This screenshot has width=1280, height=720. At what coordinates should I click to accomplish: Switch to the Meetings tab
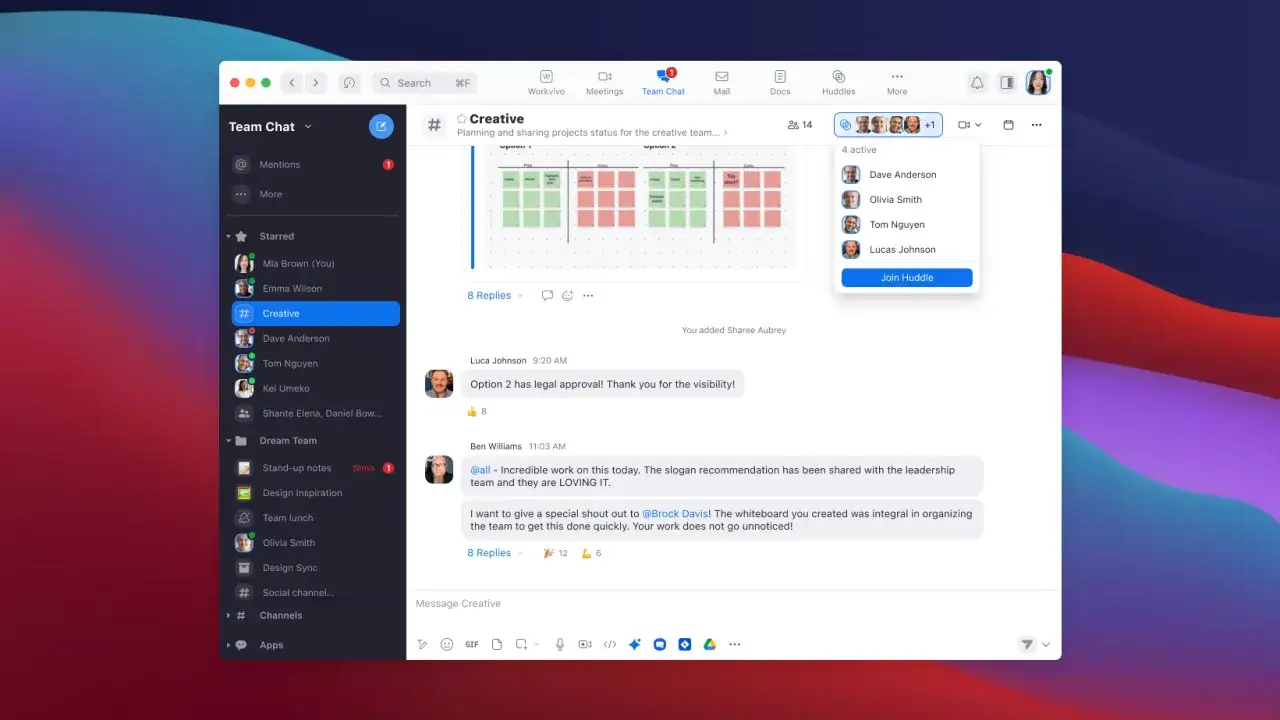click(x=604, y=83)
